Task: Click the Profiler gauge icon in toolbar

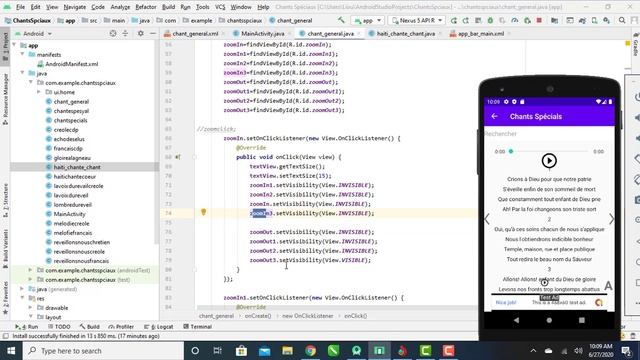Action: [x=515, y=20]
